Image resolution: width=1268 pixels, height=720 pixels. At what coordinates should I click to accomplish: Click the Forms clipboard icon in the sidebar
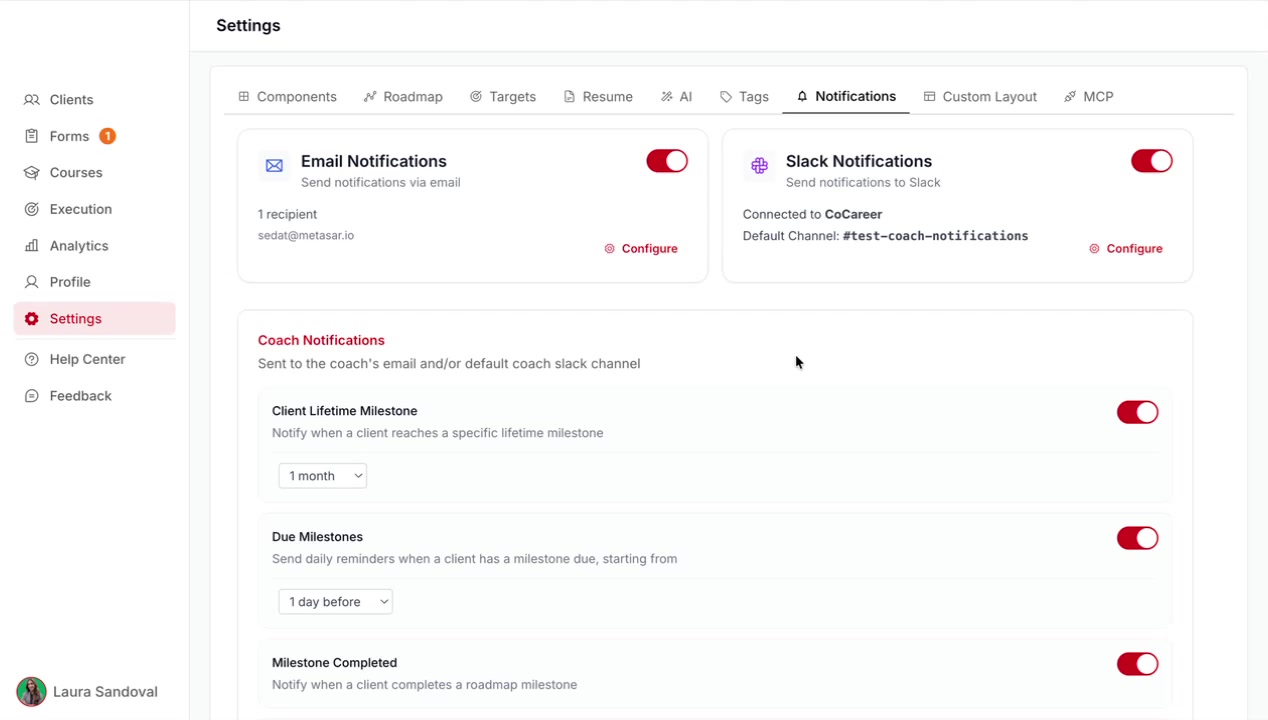pyautogui.click(x=32, y=136)
